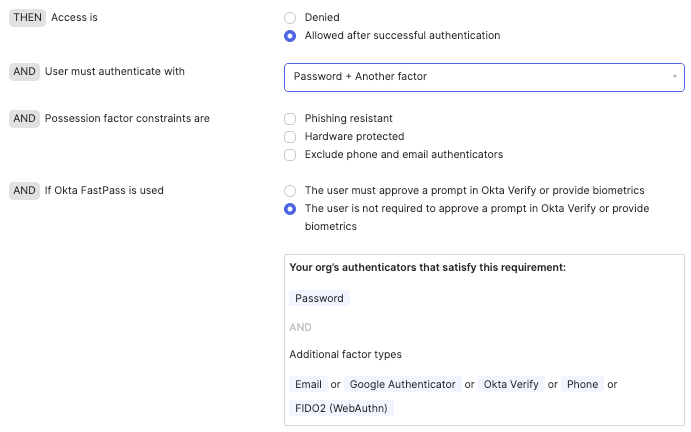
Task: Click the Email factor tag
Action: 308,384
